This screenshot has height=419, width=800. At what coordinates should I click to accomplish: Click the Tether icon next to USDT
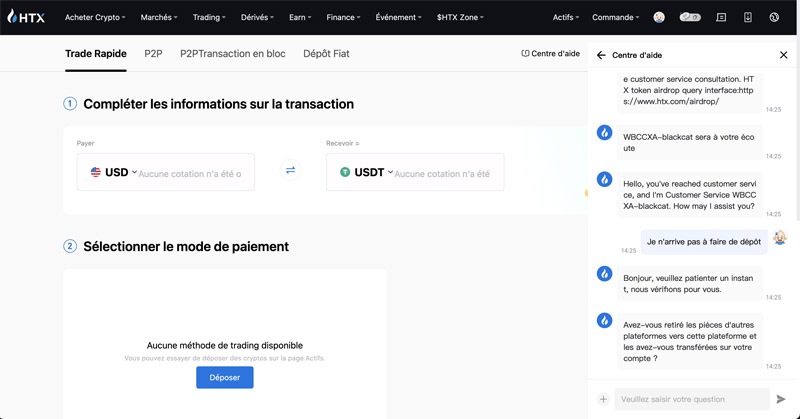345,172
